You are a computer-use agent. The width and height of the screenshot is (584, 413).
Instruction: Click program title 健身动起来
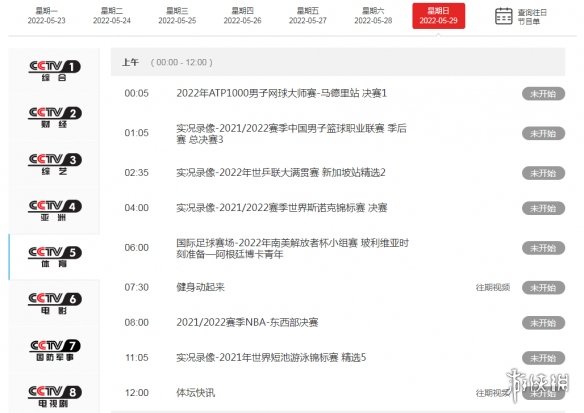click(x=200, y=287)
